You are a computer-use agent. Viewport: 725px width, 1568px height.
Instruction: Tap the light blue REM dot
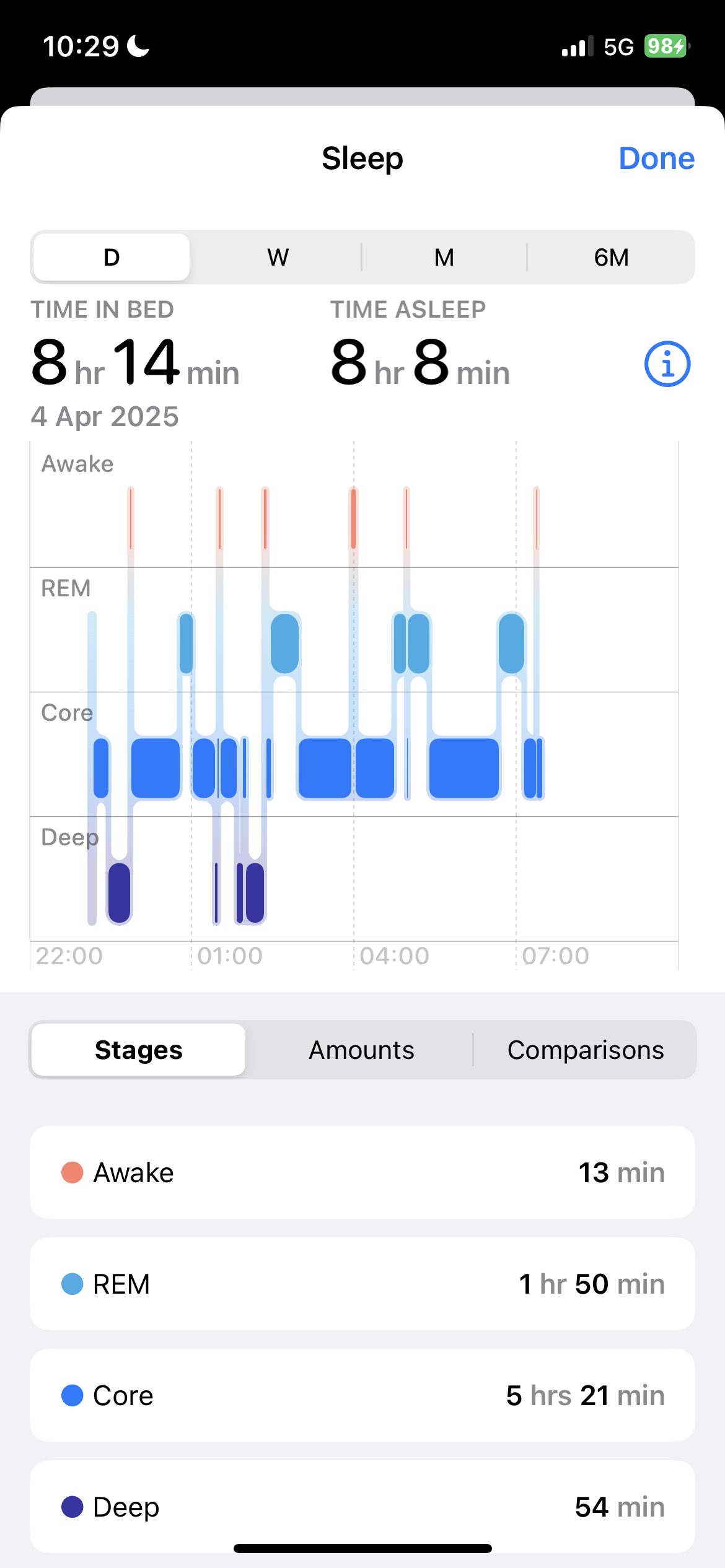click(72, 1284)
